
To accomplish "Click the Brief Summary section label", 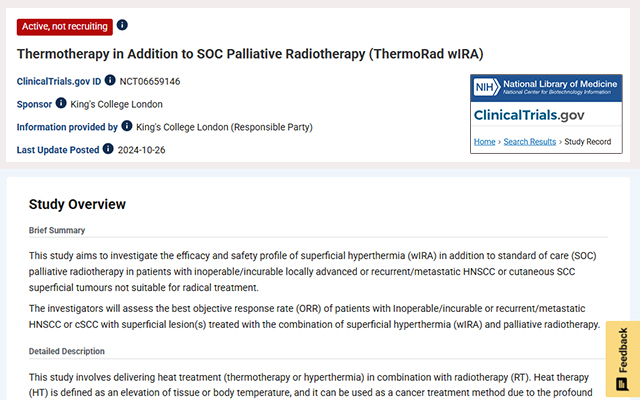I will [56, 231].
